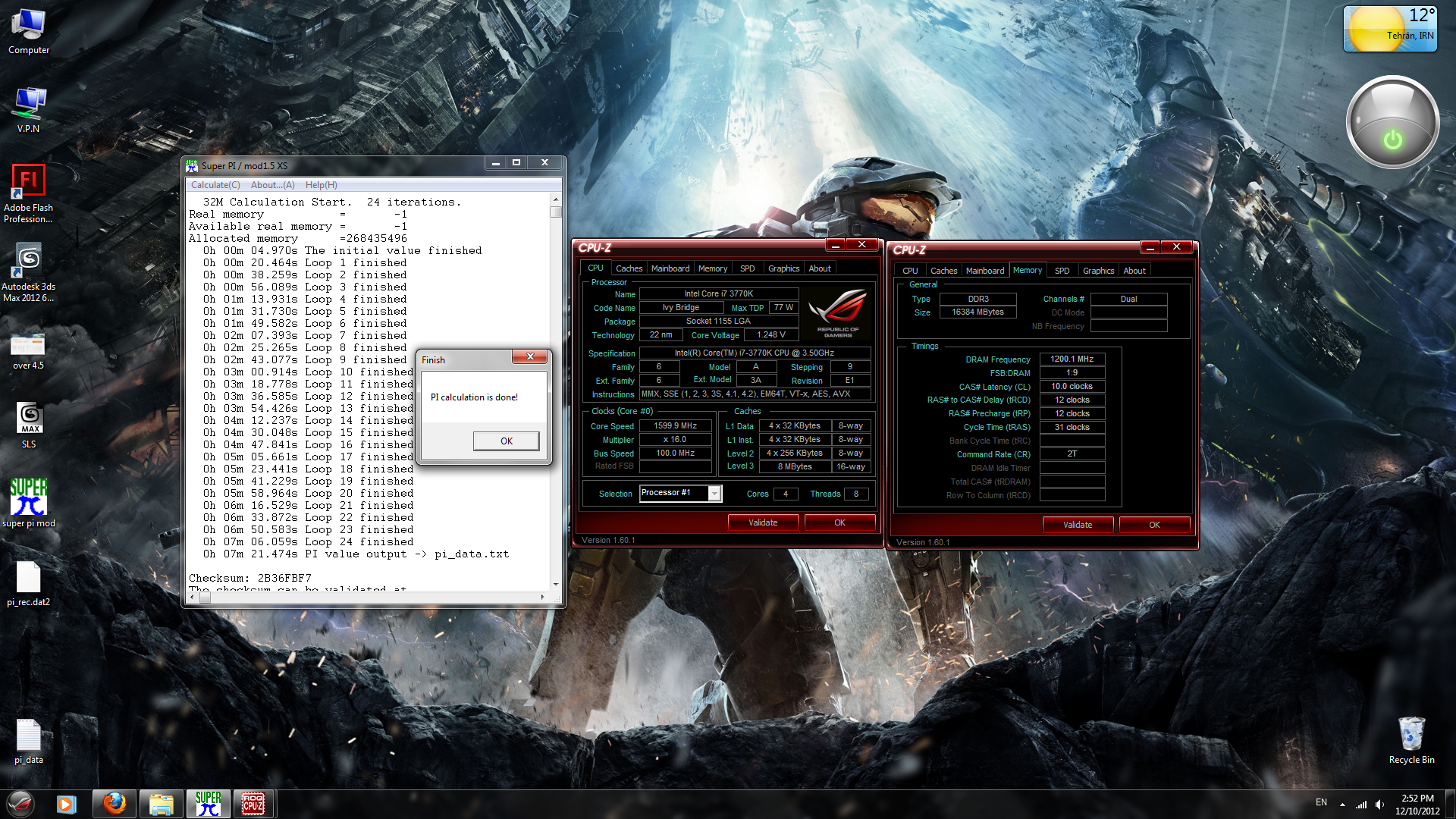Launch Adobe Flash Professional desktop icon

[x=29, y=194]
